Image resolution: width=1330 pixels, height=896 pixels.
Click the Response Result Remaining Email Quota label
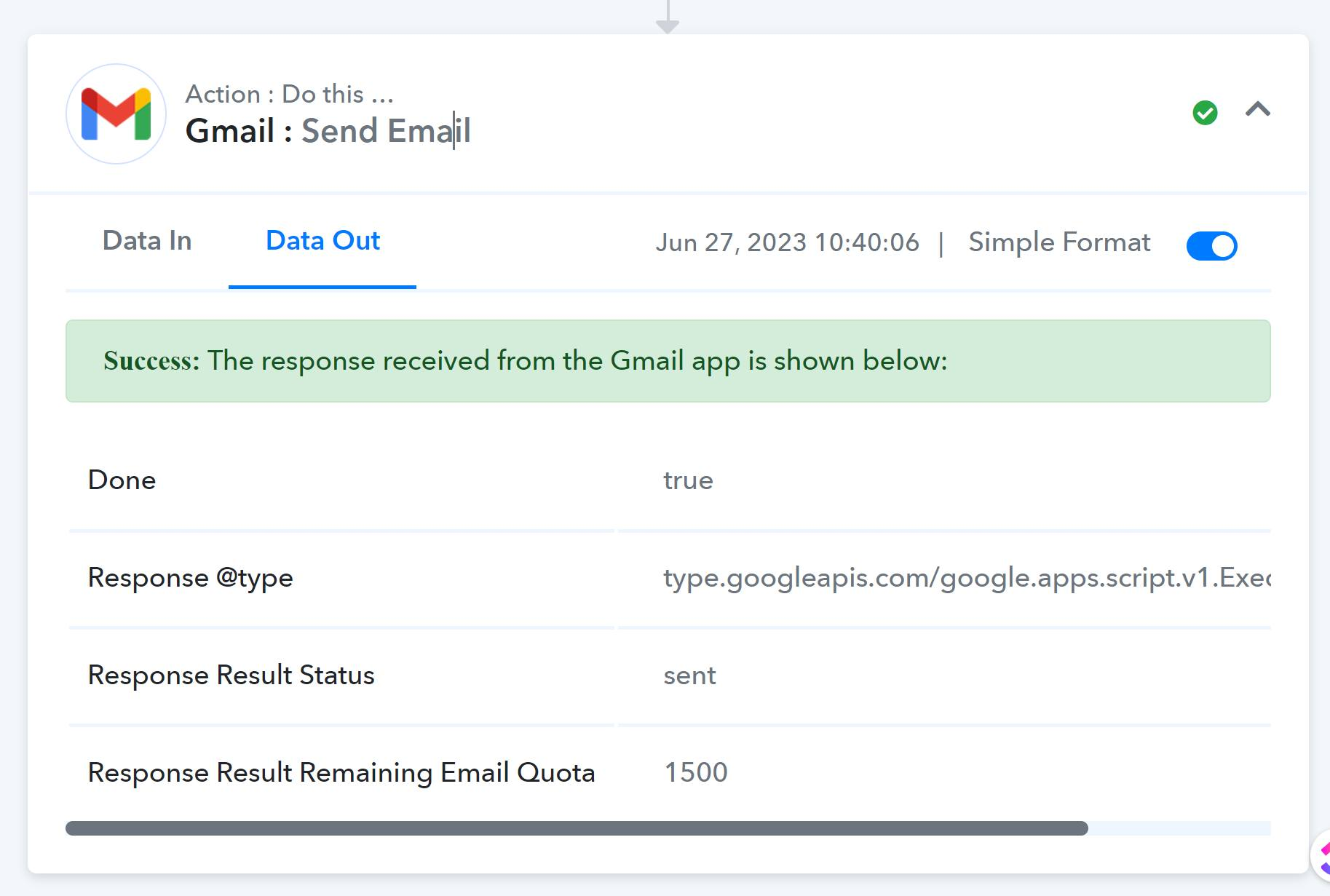[x=341, y=773]
